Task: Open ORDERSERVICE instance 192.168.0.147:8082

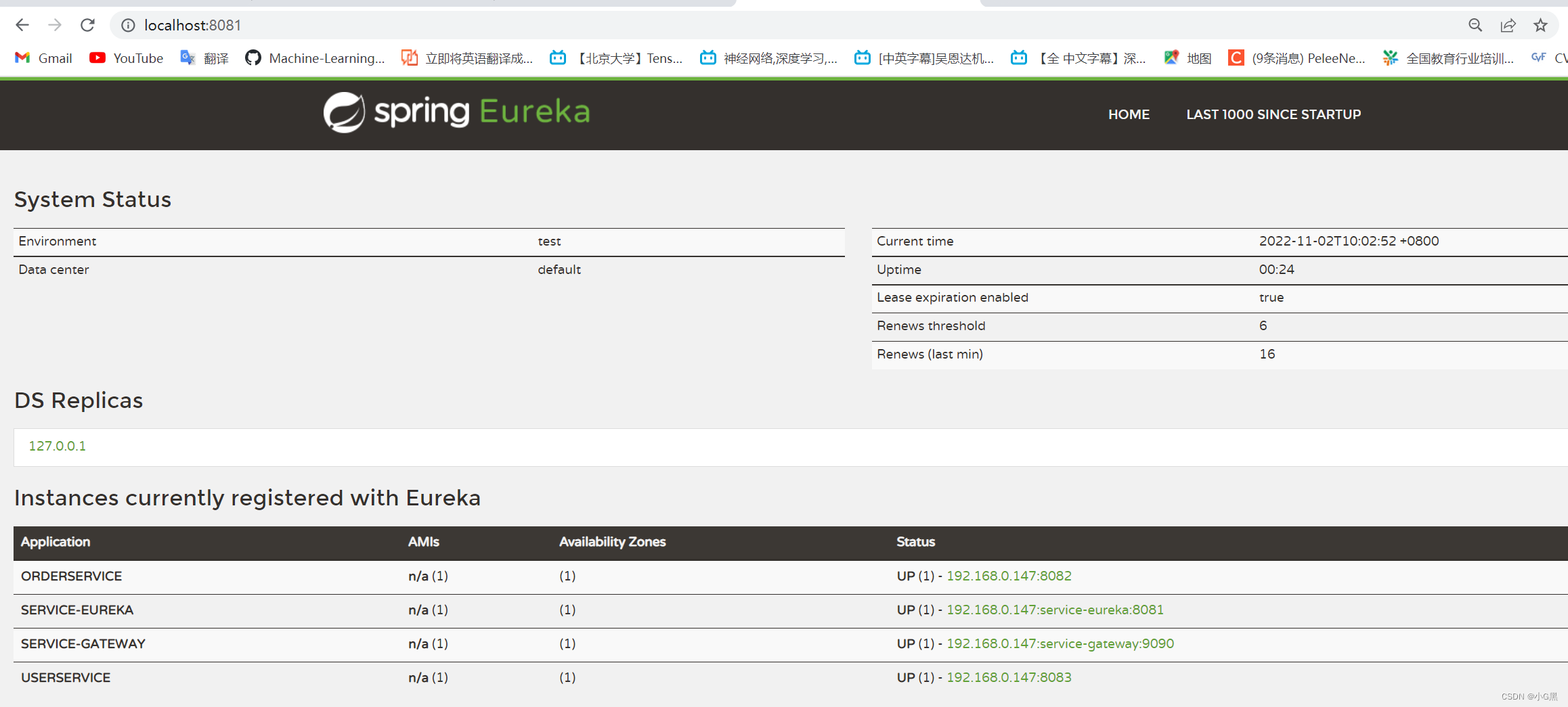Action: (1009, 576)
